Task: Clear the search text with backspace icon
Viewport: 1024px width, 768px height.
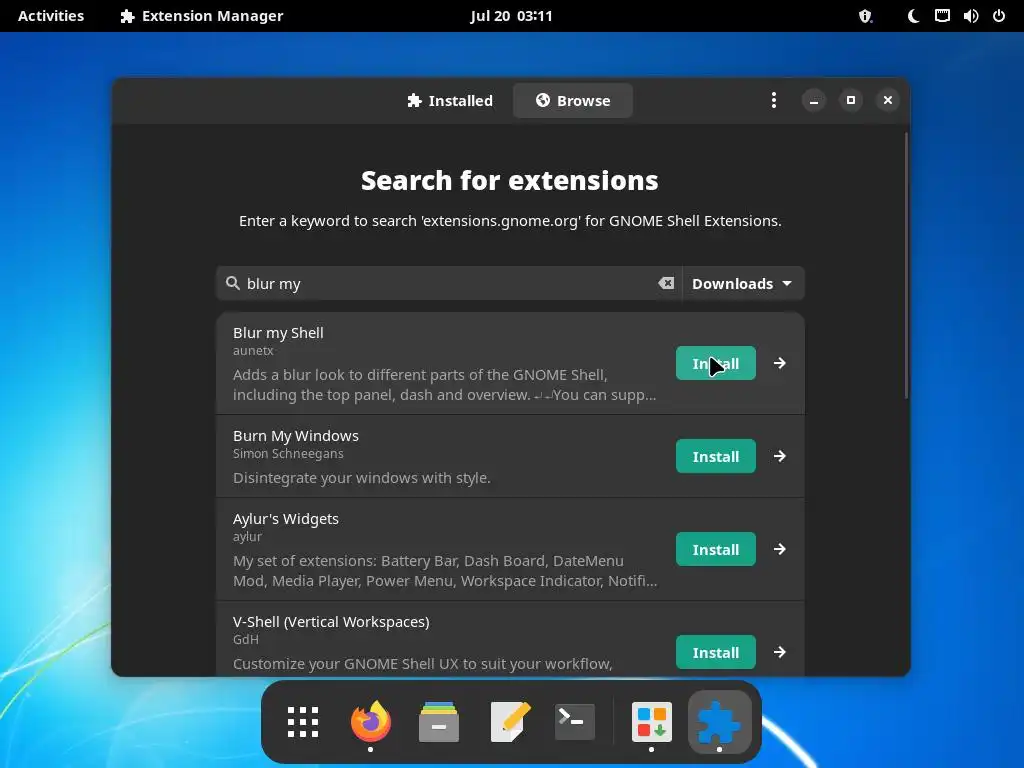Action: click(x=665, y=283)
